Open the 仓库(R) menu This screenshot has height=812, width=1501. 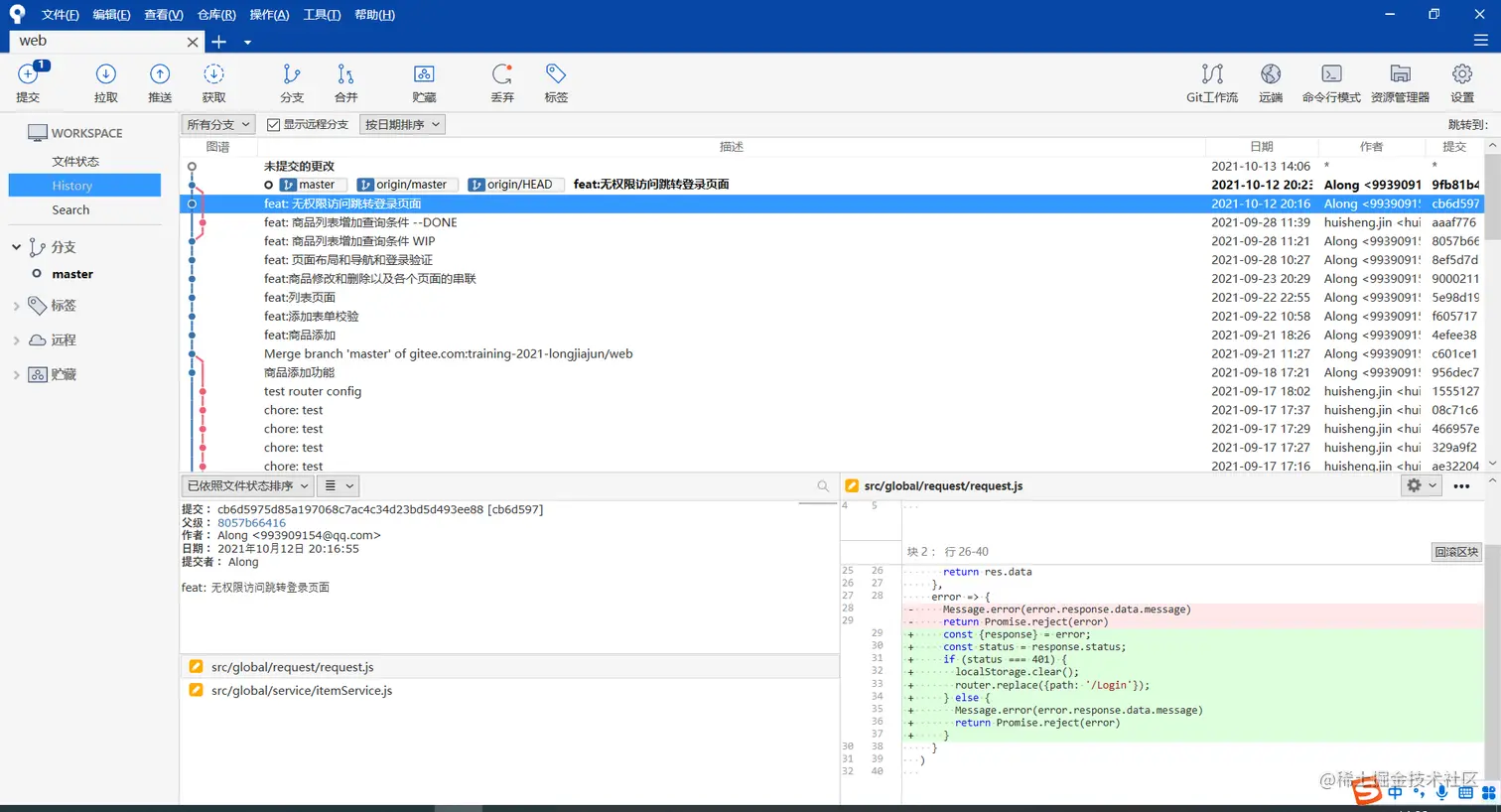(216, 15)
